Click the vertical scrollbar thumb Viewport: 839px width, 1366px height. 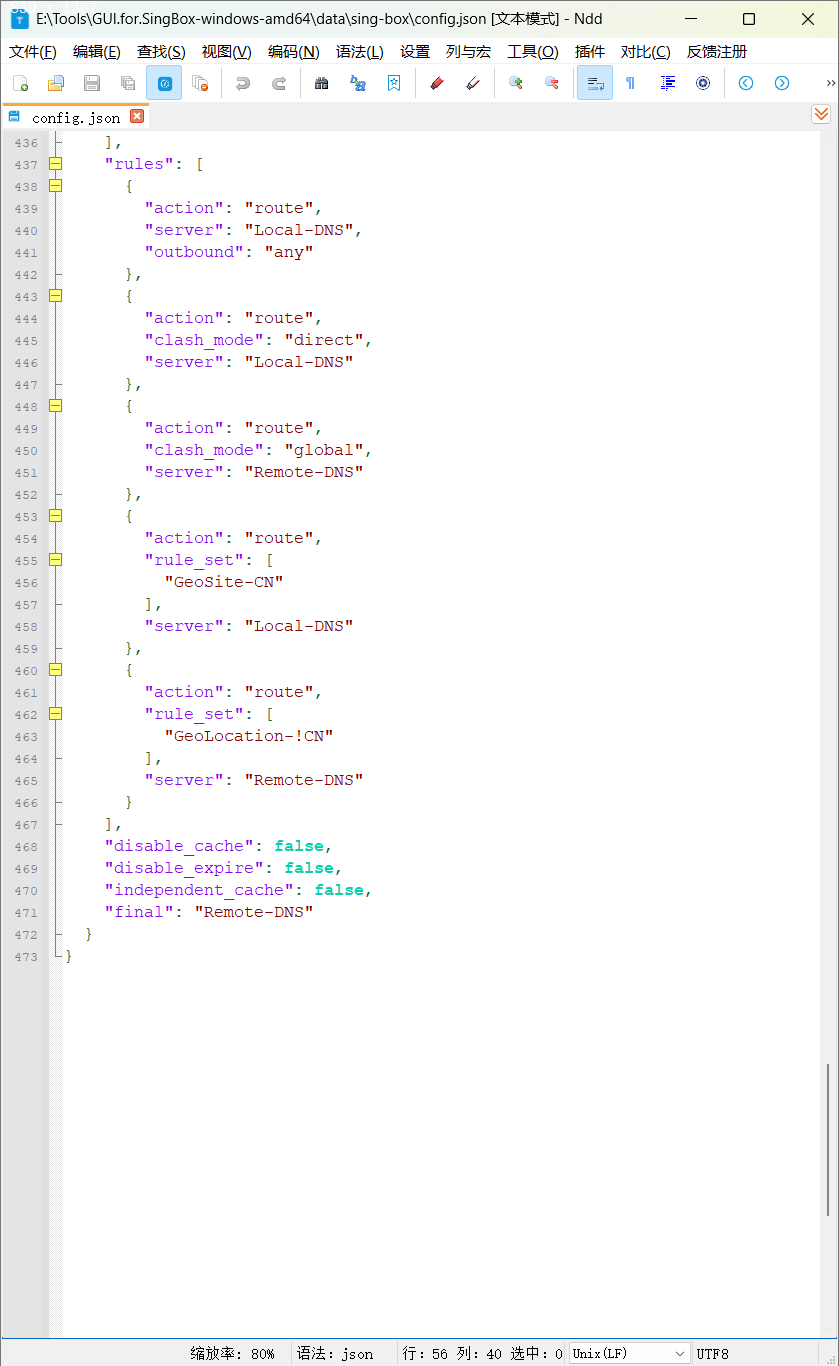[828, 1140]
